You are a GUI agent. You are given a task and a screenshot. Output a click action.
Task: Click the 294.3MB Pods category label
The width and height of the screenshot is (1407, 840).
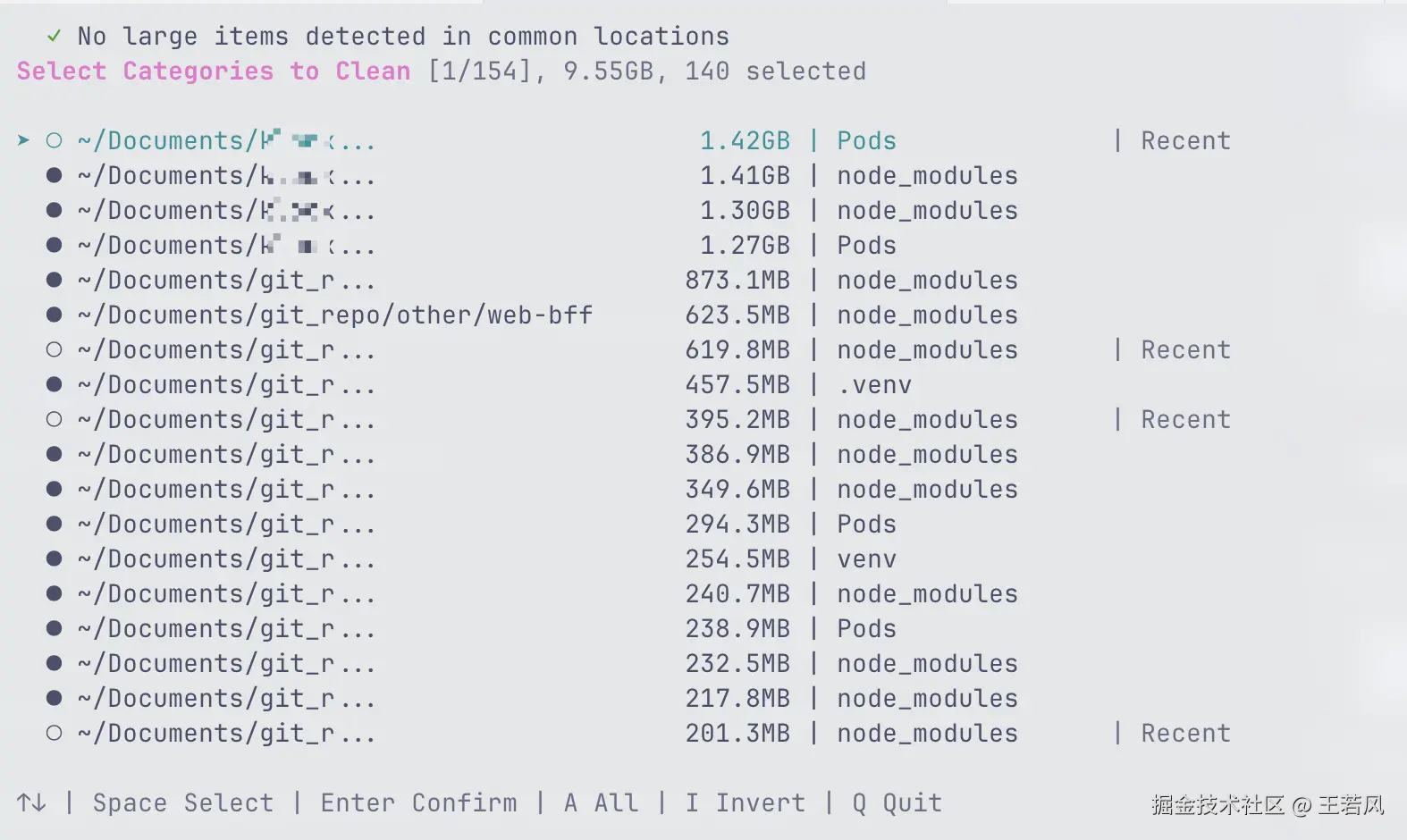(x=866, y=524)
